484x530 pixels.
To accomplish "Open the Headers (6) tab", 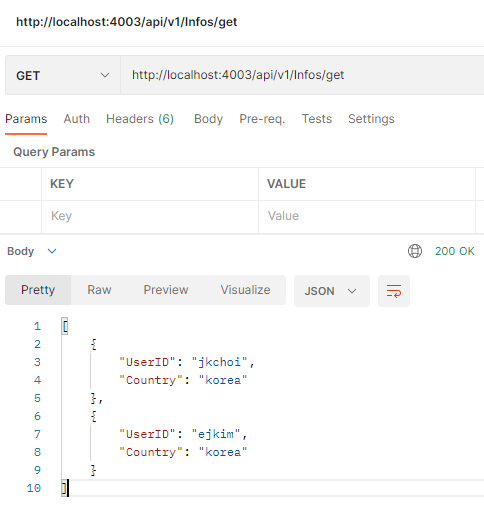I will (x=140, y=119).
